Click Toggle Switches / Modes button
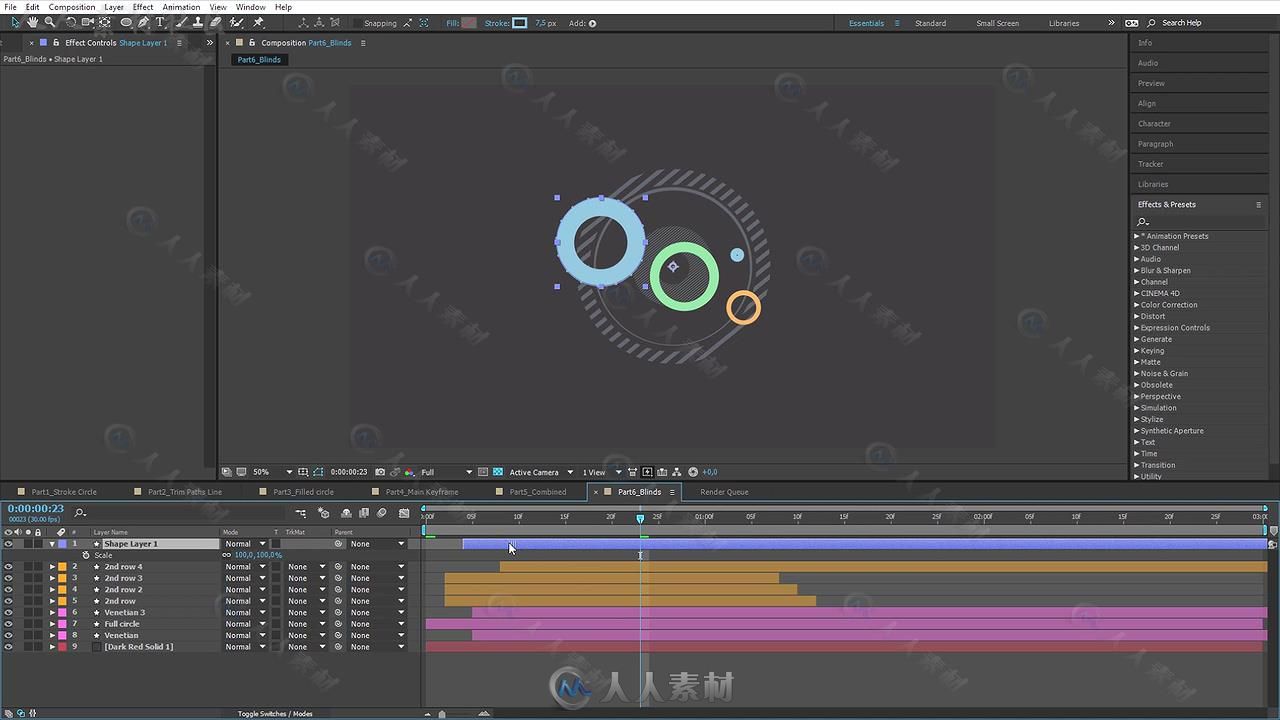Image resolution: width=1280 pixels, height=720 pixels. (x=275, y=714)
